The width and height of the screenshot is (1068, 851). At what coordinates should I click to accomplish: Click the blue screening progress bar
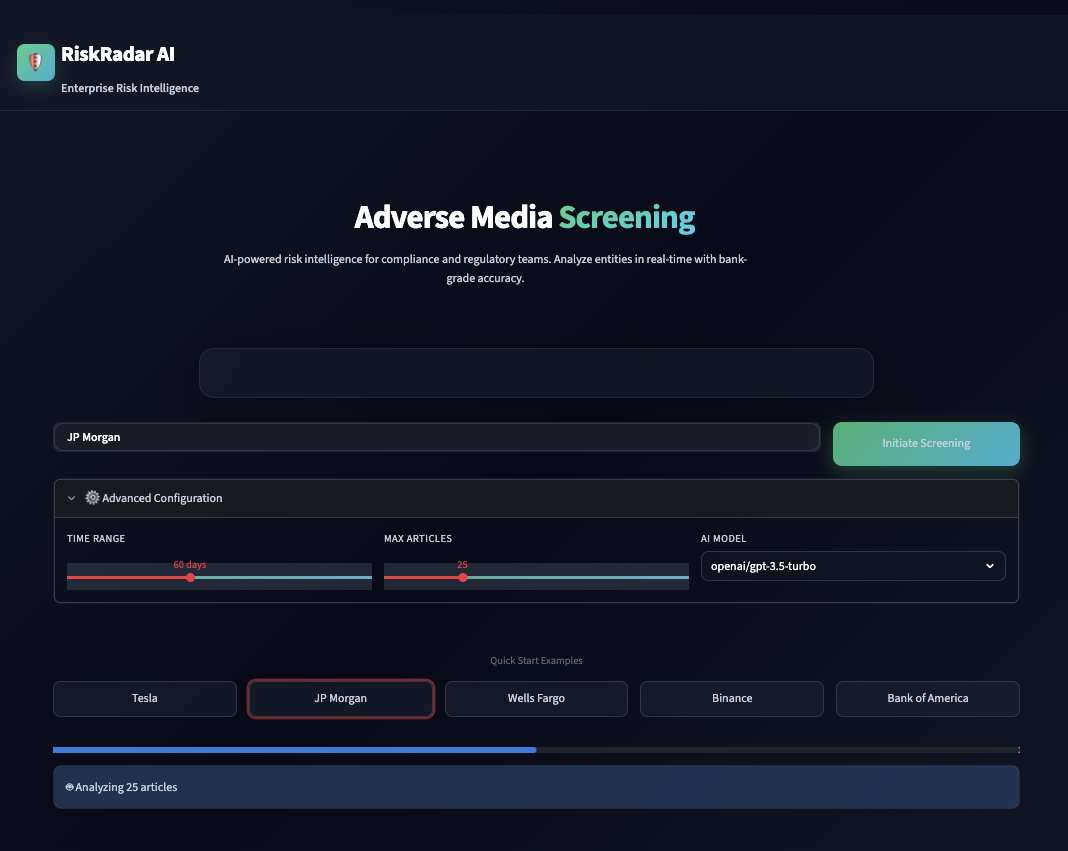294,750
